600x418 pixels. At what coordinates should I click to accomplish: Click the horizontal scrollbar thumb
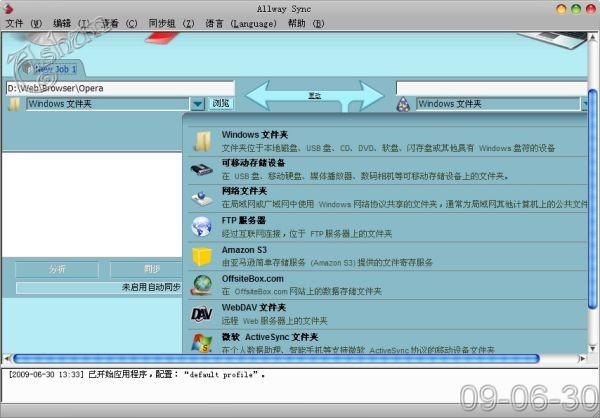click(276, 359)
